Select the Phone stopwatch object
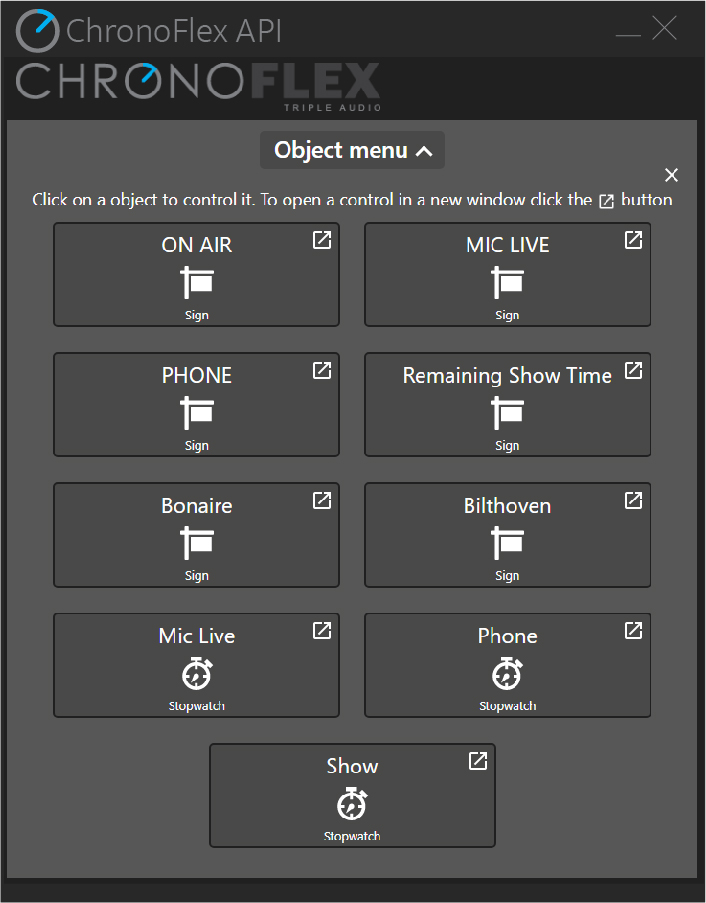 [507, 665]
